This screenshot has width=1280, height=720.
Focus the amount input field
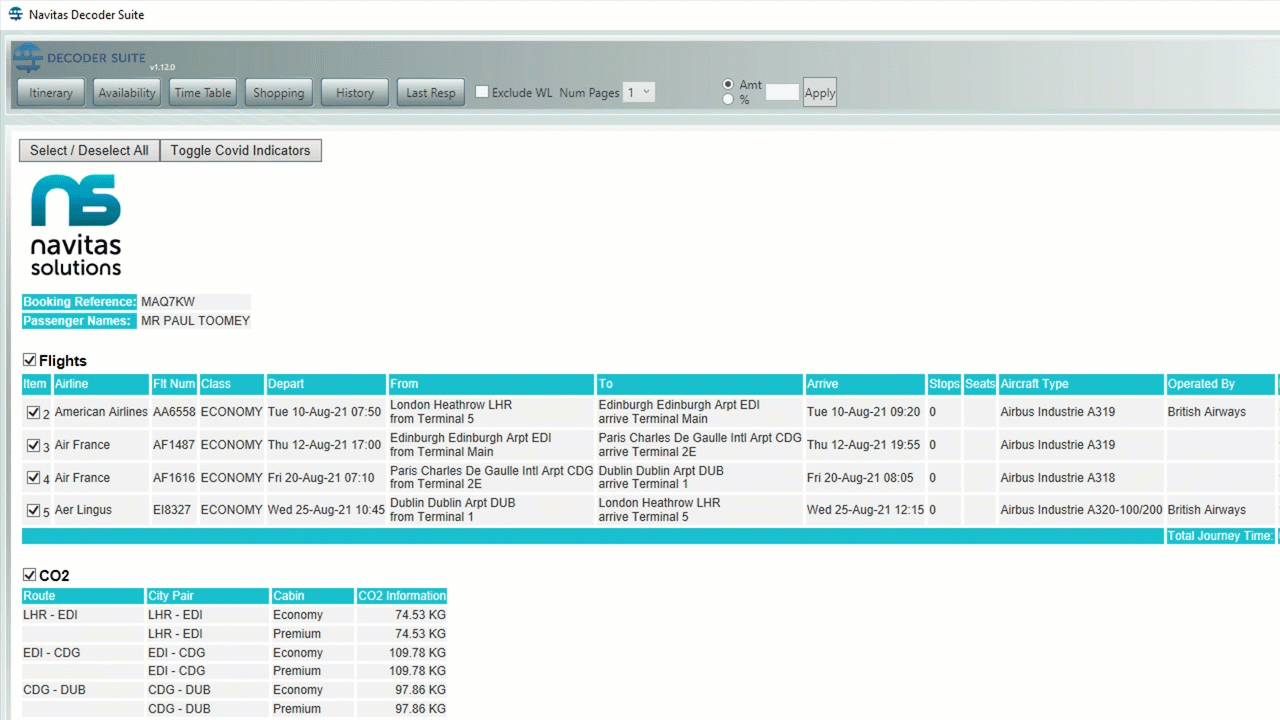click(782, 92)
